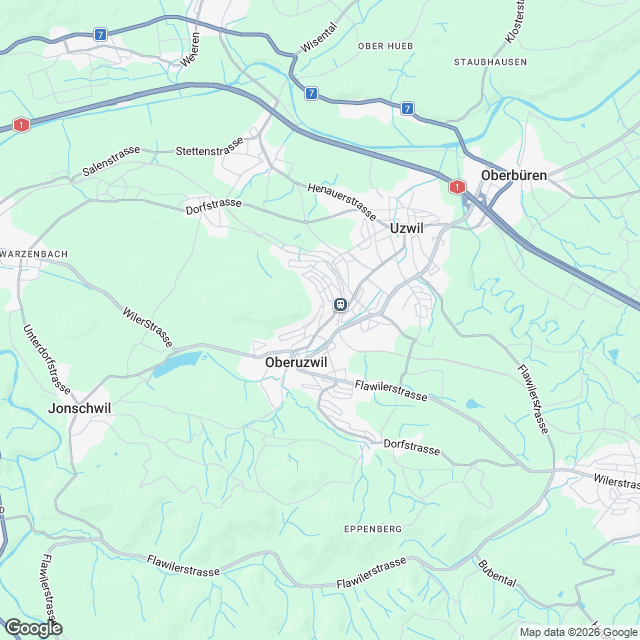Click the blue route 7 shield below Ober Hueb
This screenshot has width=640, height=640.
pyautogui.click(x=407, y=108)
